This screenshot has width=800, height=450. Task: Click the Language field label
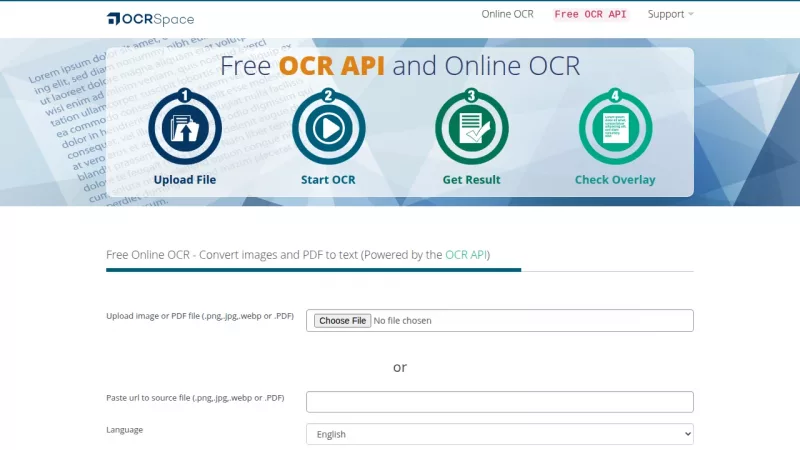pos(124,430)
